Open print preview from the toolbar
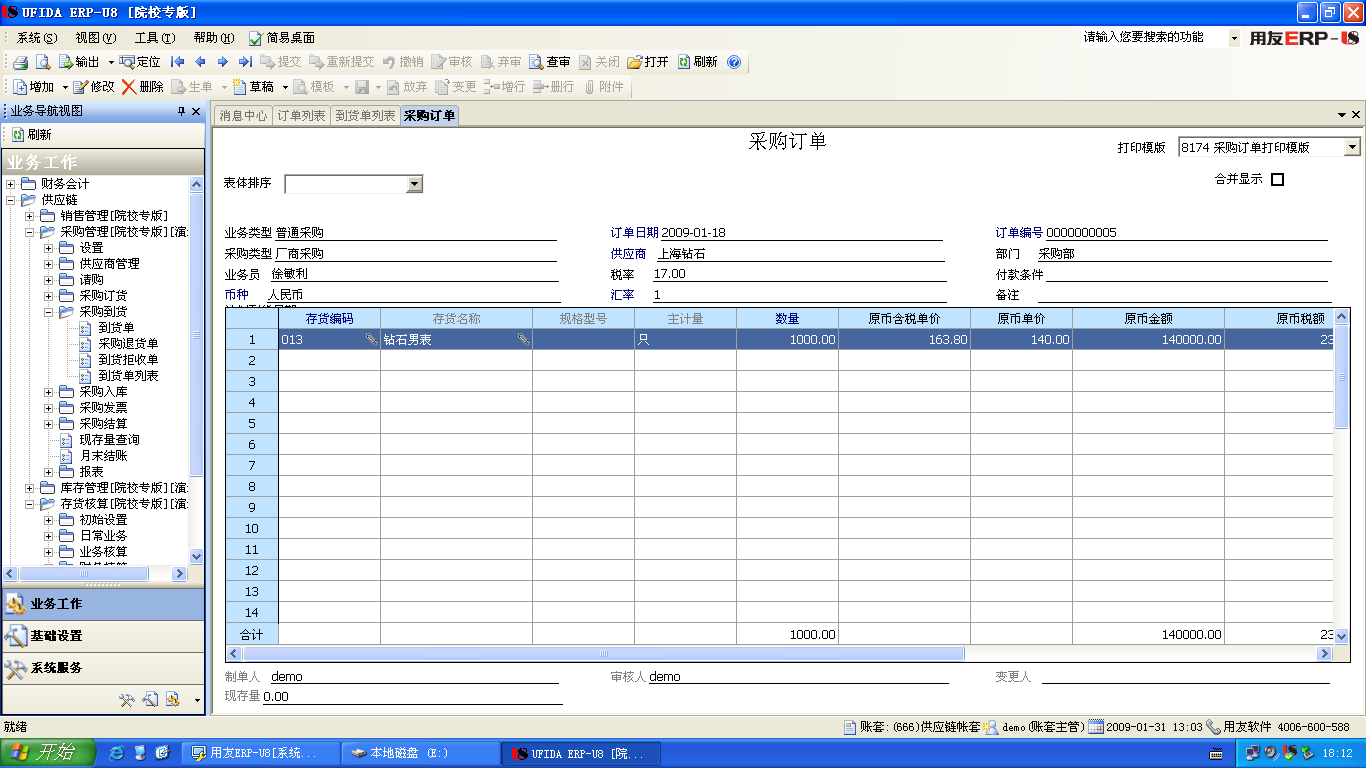Image resolution: width=1366 pixels, height=768 pixels. [43, 62]
